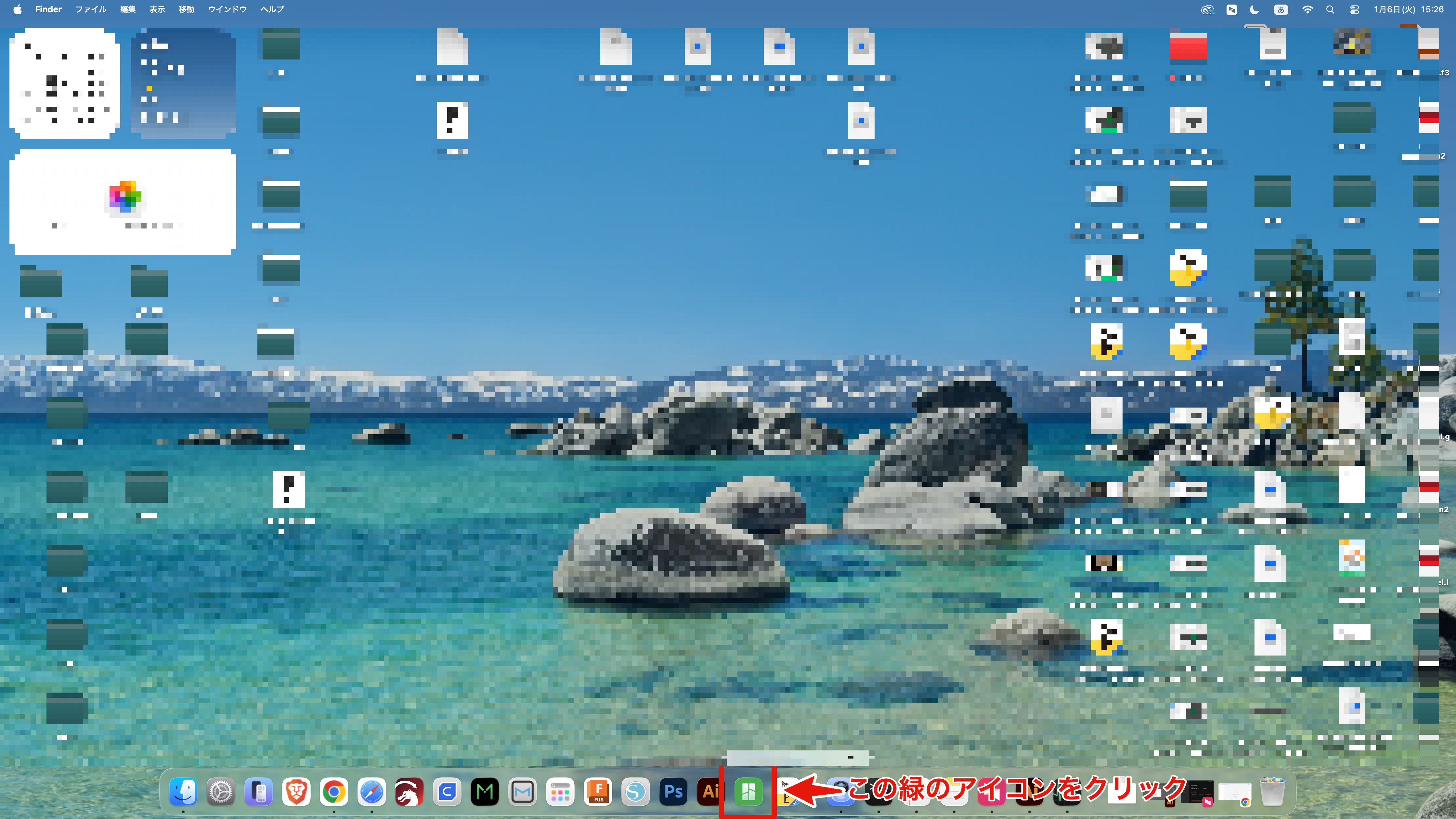Open the Trash in the Dock
The height and width of the screenshot is (819, 1456).
coord(1272,792)
